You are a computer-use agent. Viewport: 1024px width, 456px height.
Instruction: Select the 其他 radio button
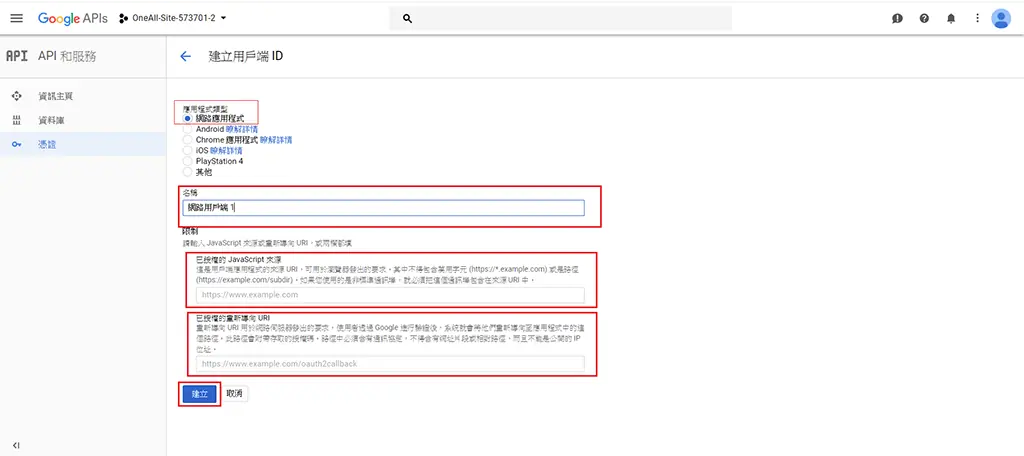tap(188, 172)
